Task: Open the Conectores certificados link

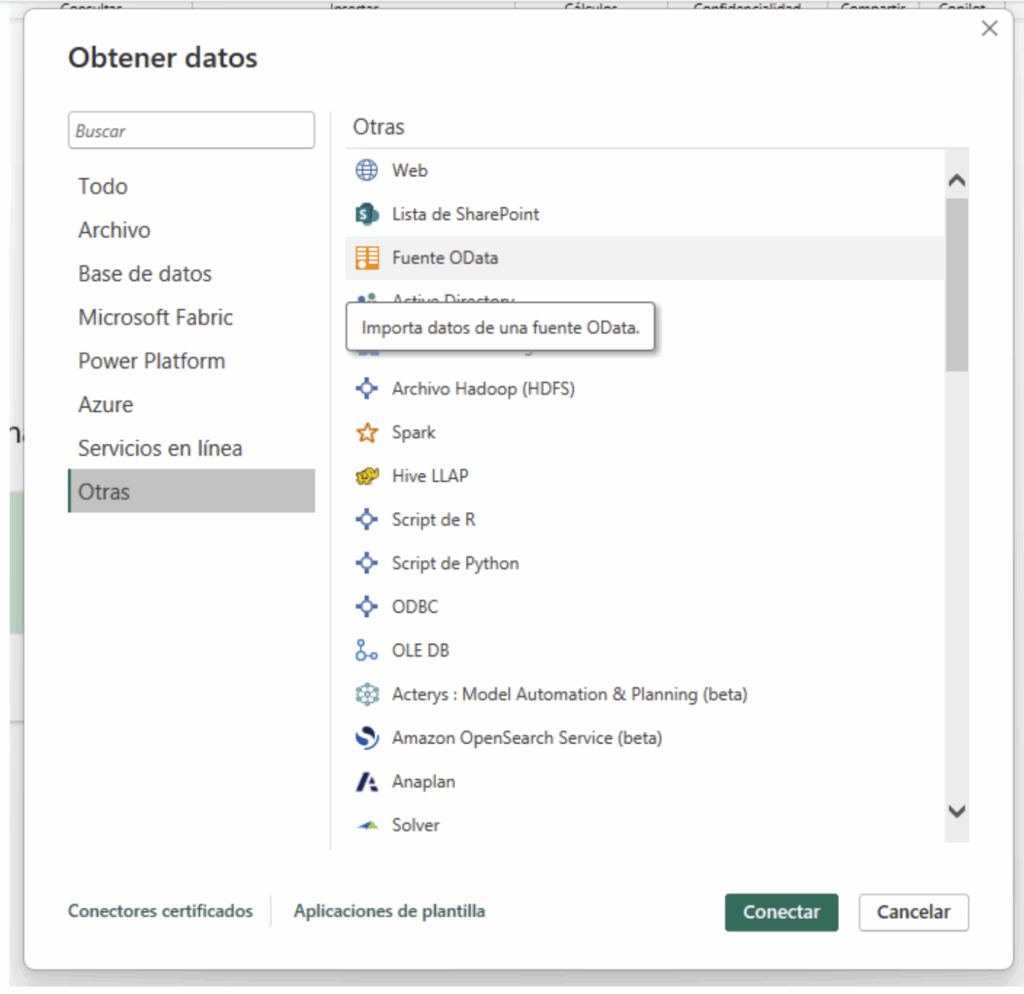Action: pos(160,911)
